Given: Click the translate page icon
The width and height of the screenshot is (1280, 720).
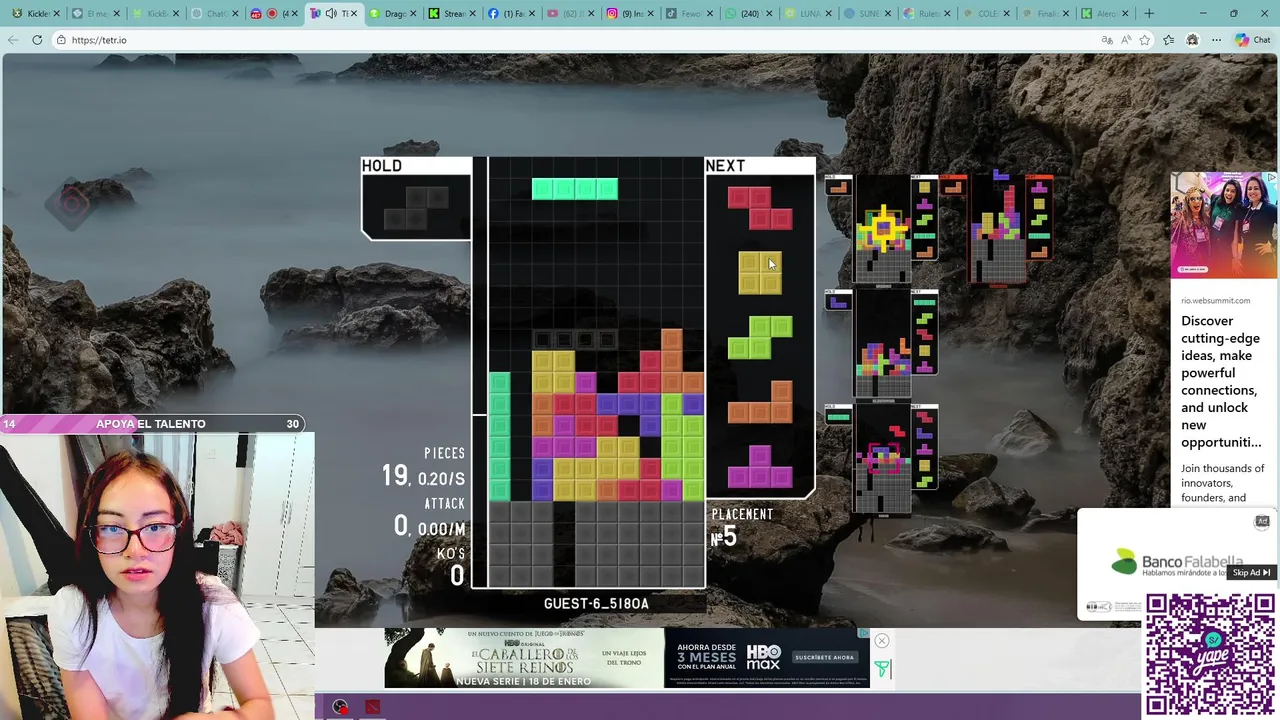Looking at the screenshot, I should [1107, 40].
